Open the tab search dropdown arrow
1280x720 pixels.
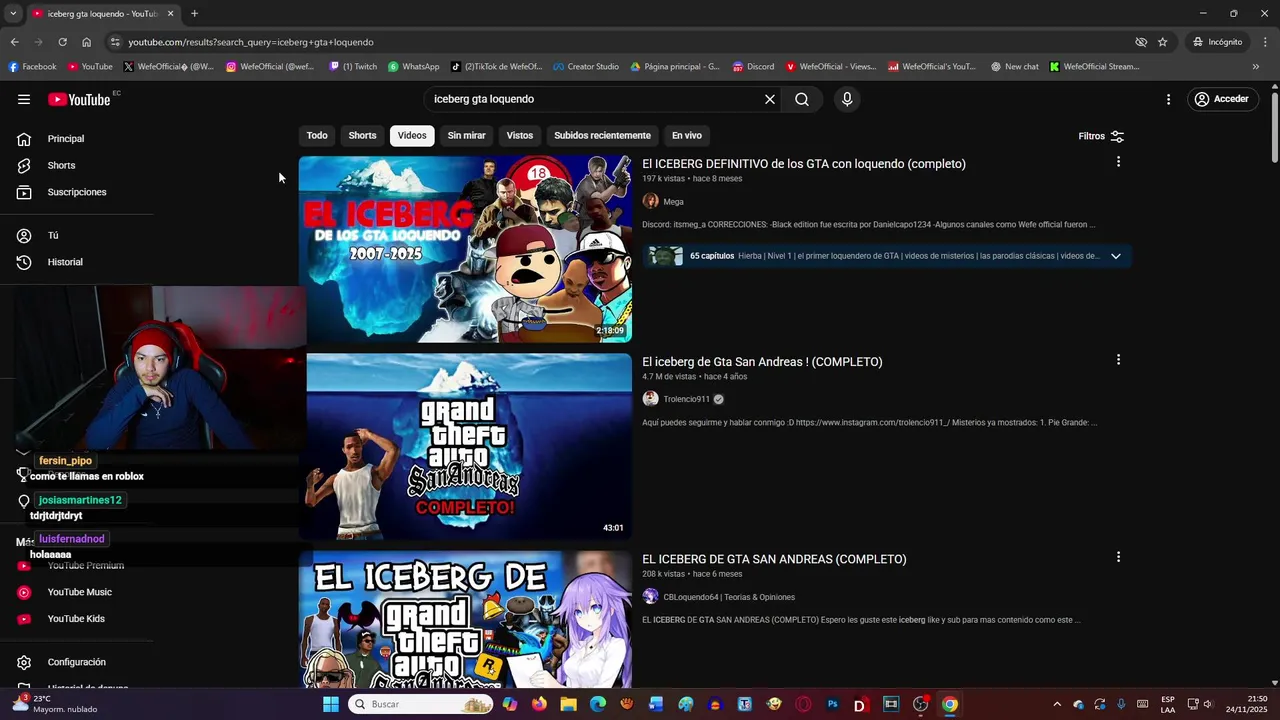[x=13, y=13]
